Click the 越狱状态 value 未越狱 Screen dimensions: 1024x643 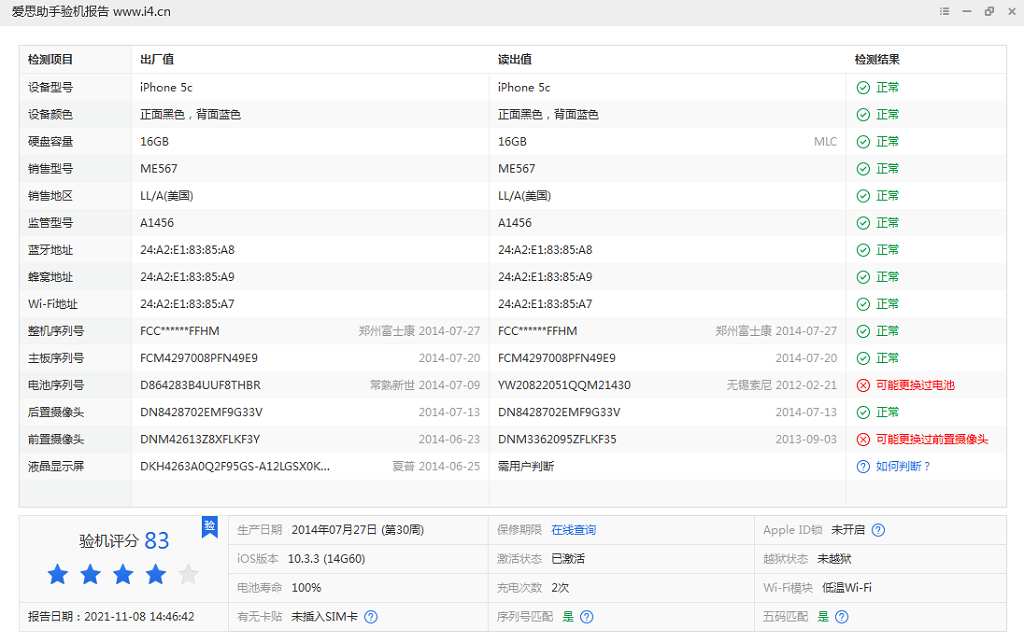click(x=835, y=559)
